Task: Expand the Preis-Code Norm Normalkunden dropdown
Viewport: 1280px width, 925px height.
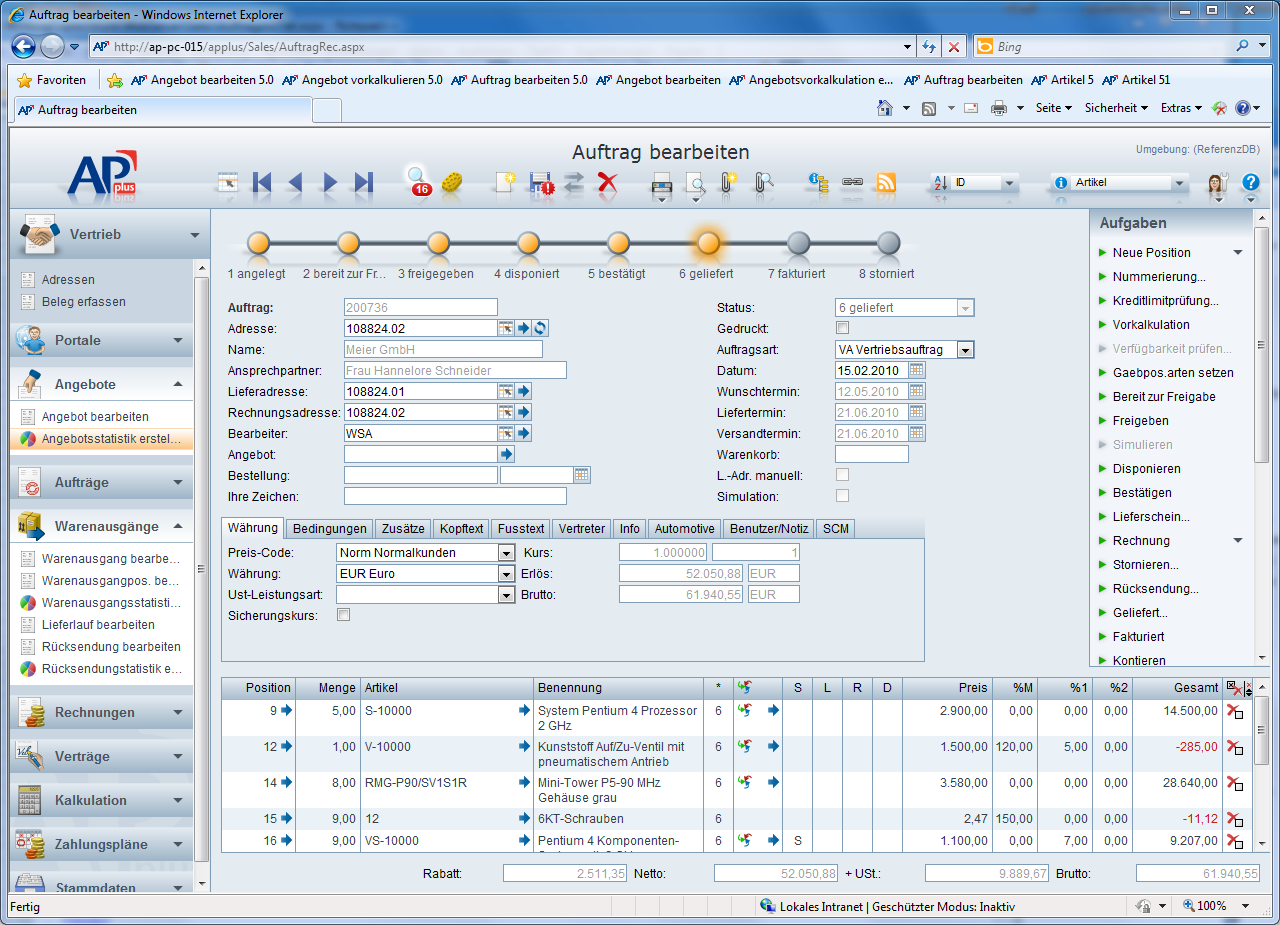Action: point(506,553)
